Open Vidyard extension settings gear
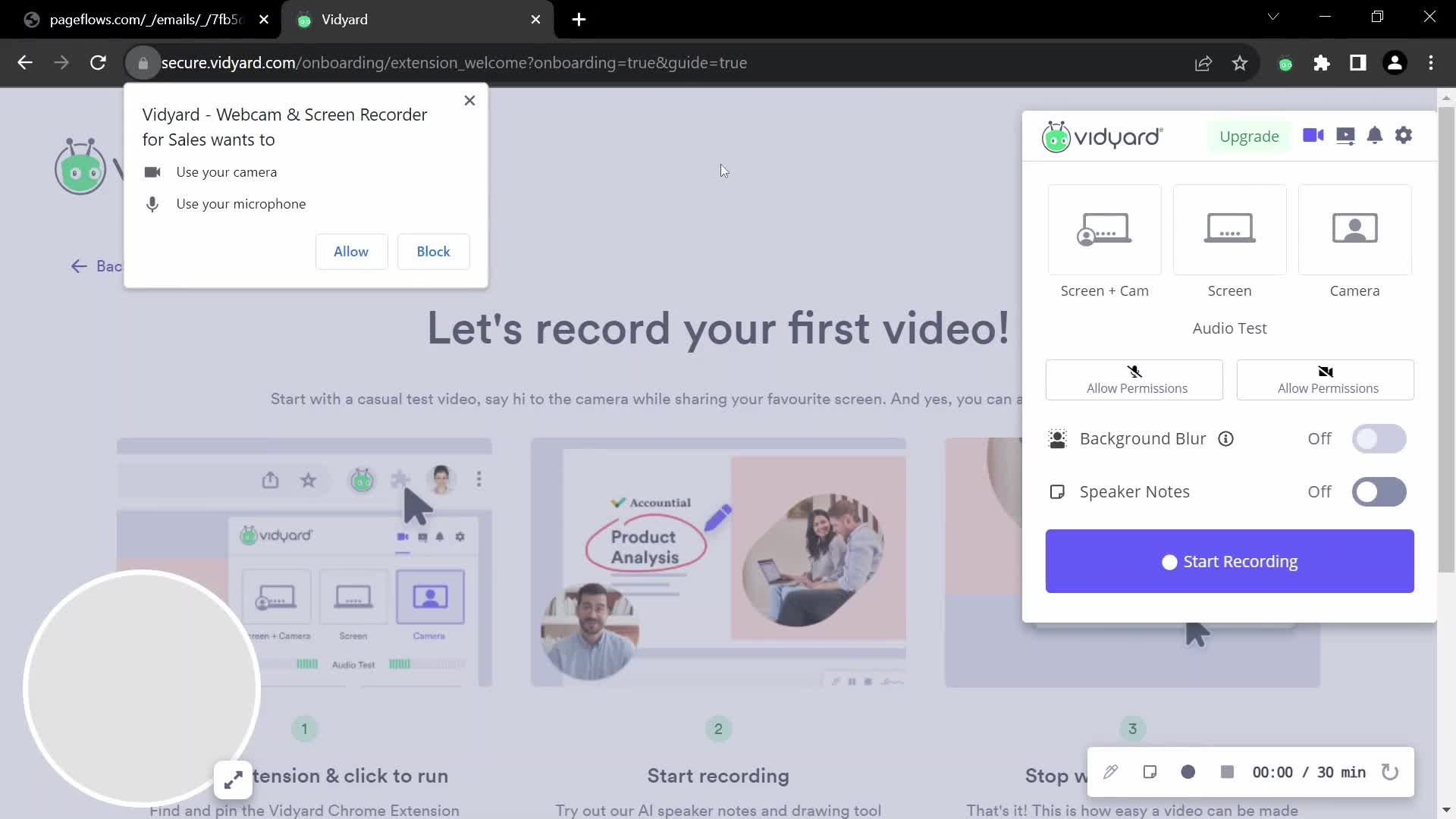The width and height of the screenshot is (1456, 819). tap(1404, 136)
